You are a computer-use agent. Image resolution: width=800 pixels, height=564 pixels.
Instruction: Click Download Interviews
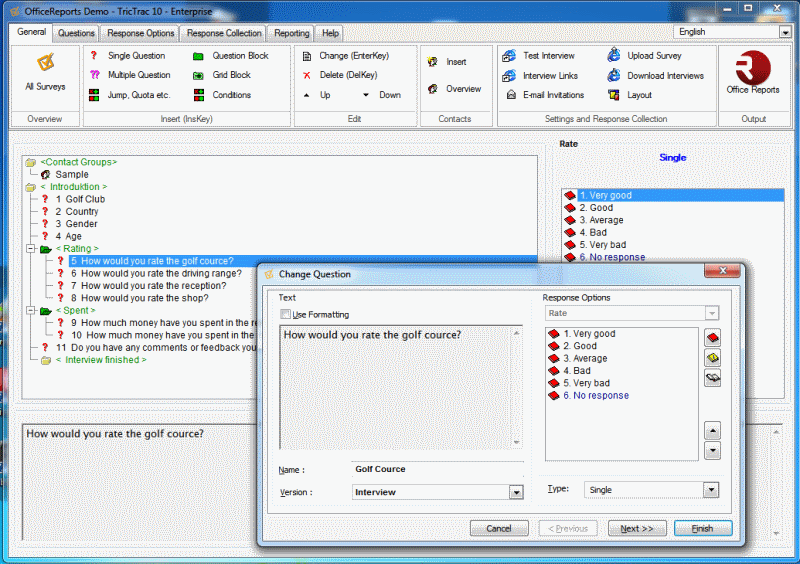(x=656, y=76)
